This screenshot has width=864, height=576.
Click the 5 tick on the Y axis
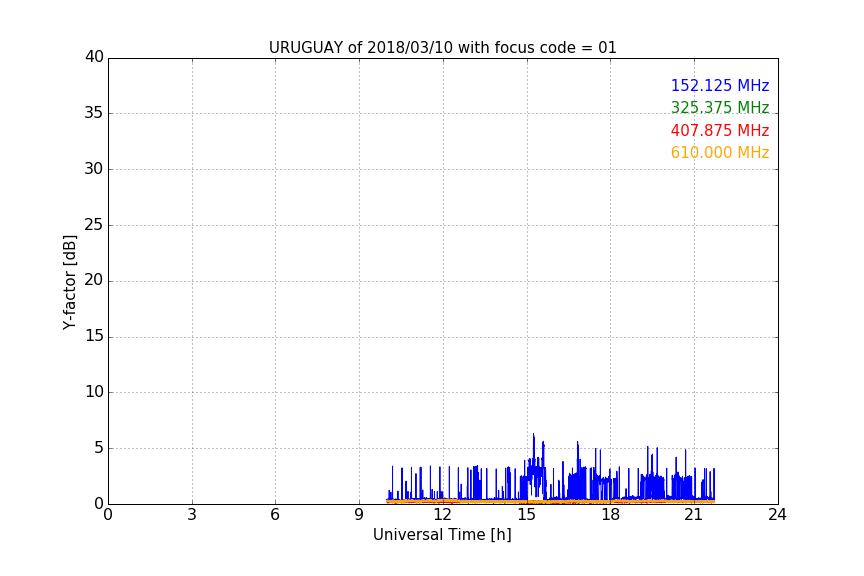(x=99, y=448)
